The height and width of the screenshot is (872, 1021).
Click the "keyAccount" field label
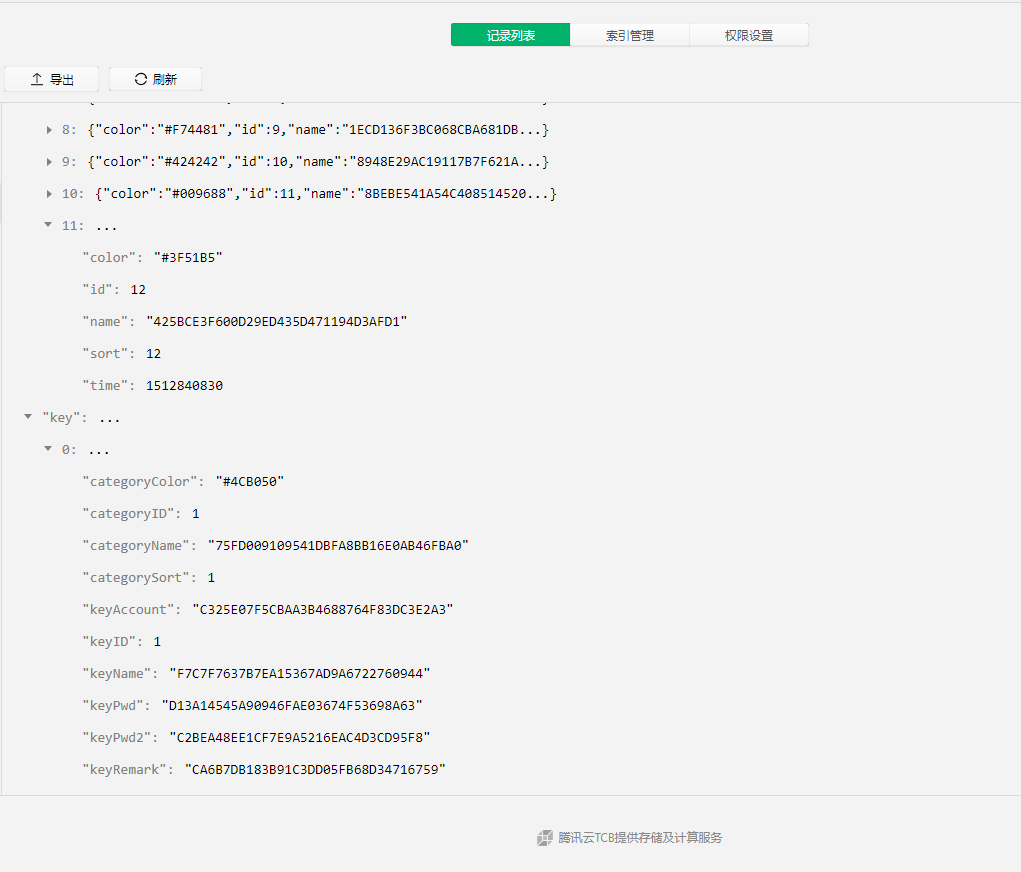click(x=128, y=610)
